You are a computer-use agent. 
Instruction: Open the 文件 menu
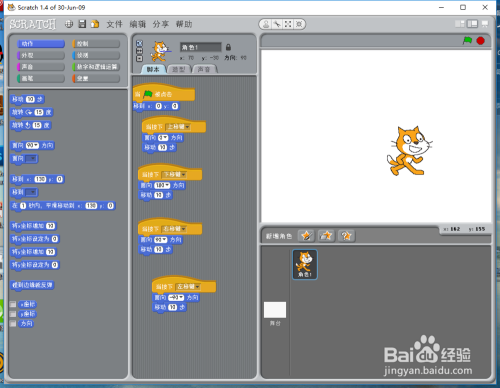(x=114, y=24)
